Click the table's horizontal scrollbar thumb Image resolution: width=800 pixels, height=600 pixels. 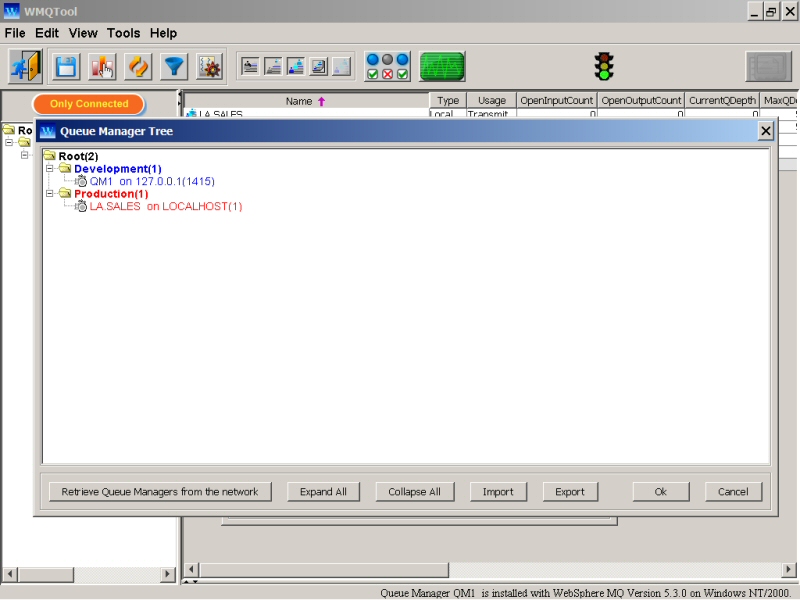[324, 569]
